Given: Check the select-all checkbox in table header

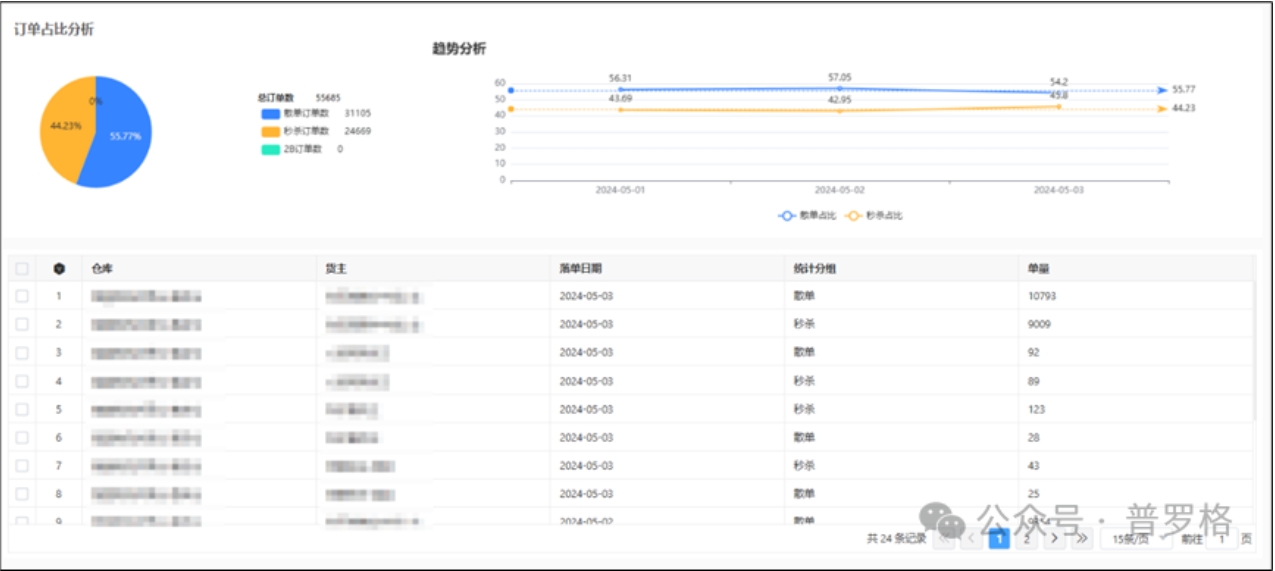Looking at the screenshot, I should [x=22, y=268].
